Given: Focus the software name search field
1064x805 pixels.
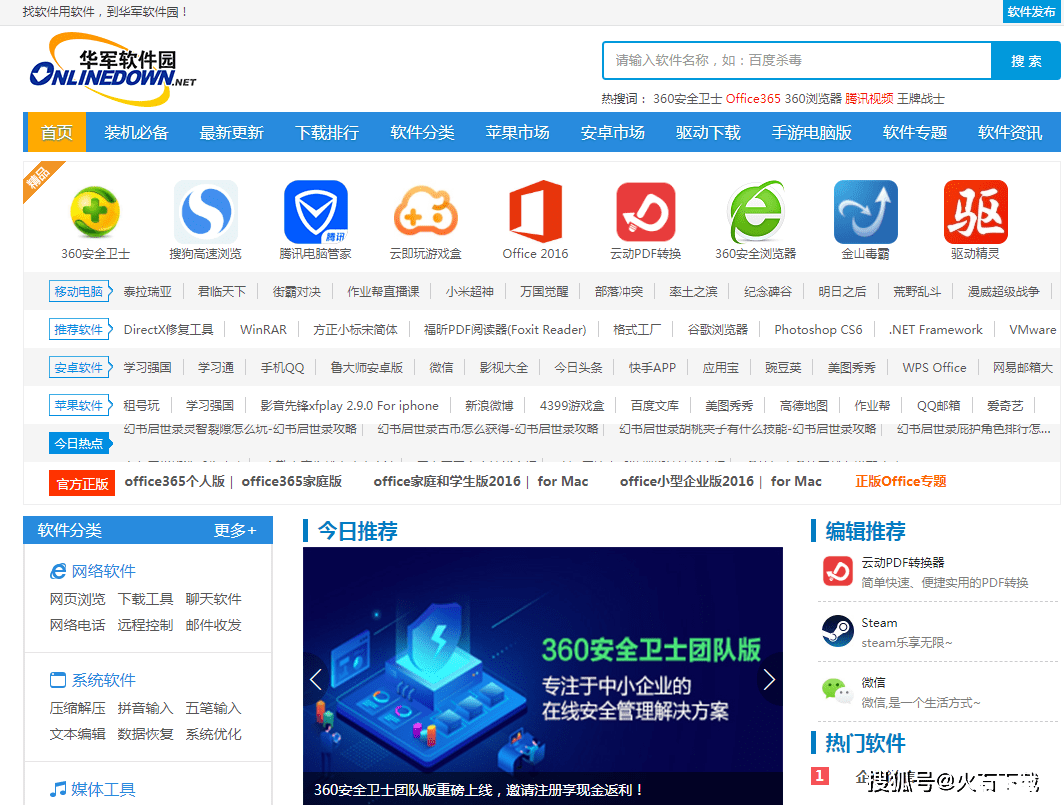Looking at the screenshot, I should [x=797, y=61].
